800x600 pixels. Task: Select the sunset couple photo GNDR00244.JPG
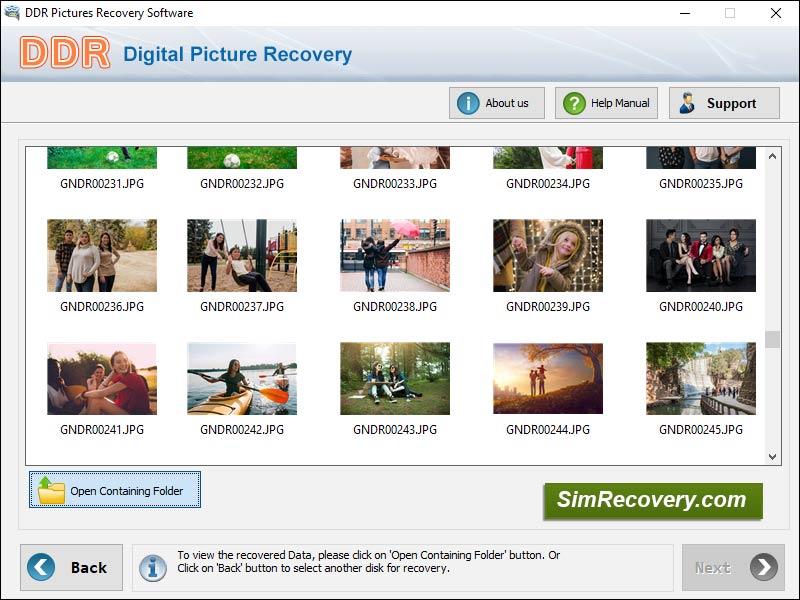pos(548,379)
